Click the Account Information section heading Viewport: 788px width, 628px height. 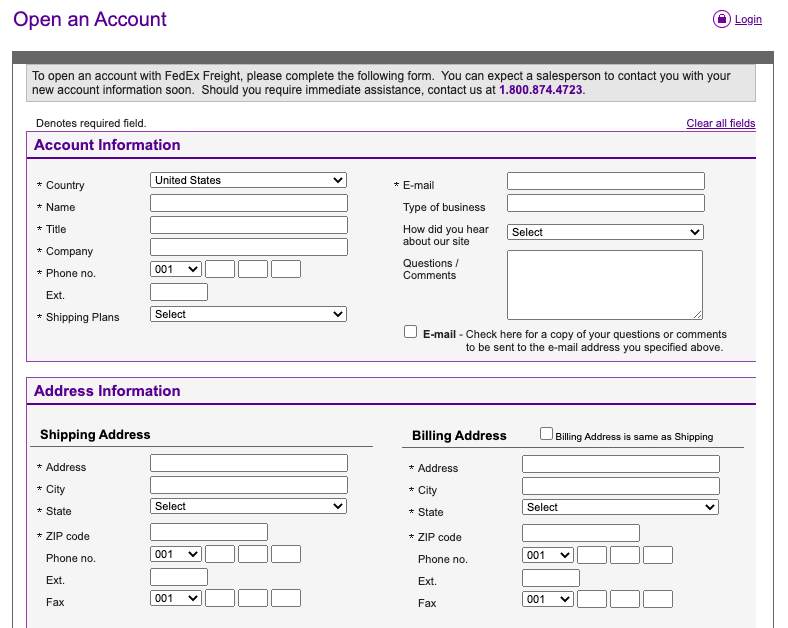point(107,145)
